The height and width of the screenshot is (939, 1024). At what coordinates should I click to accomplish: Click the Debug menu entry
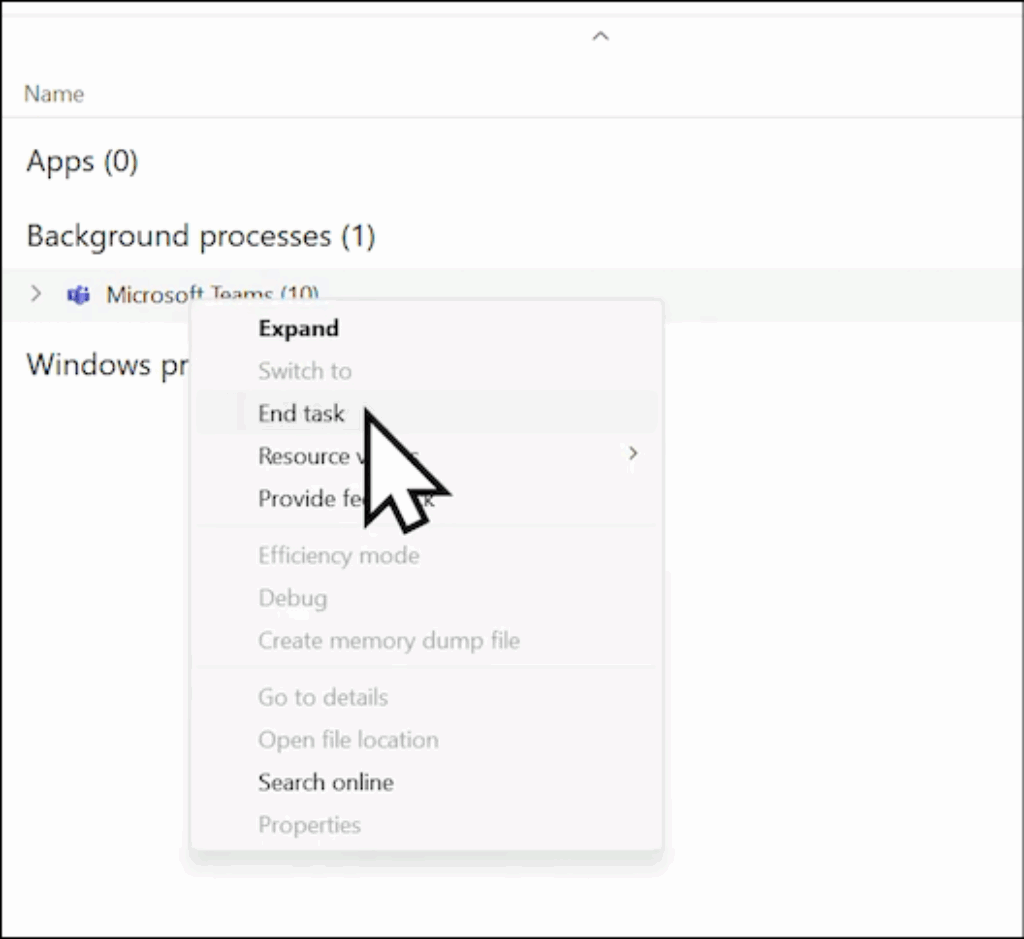[x=292, y=598]
